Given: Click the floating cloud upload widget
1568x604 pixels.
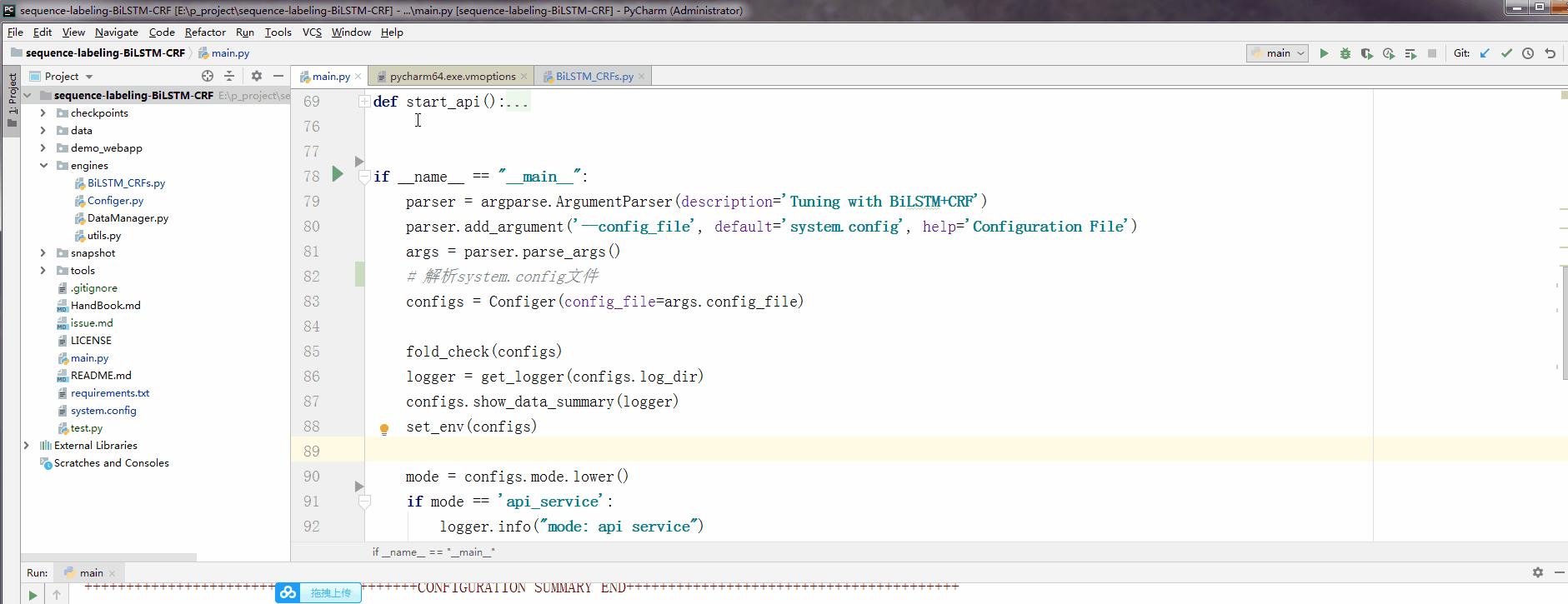Looking at the screenshot, I should point(318,592).
